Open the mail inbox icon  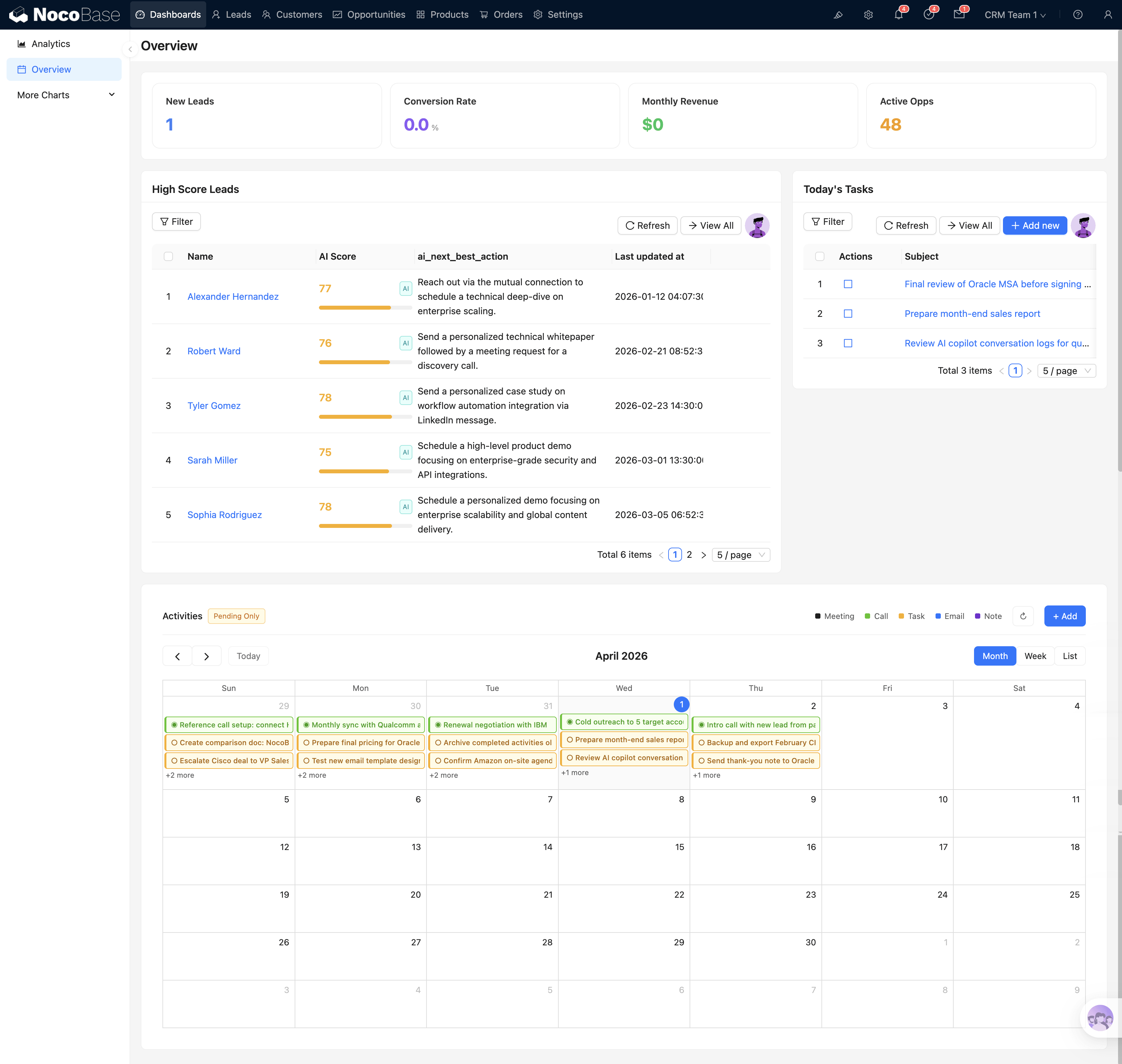[959, 15]
